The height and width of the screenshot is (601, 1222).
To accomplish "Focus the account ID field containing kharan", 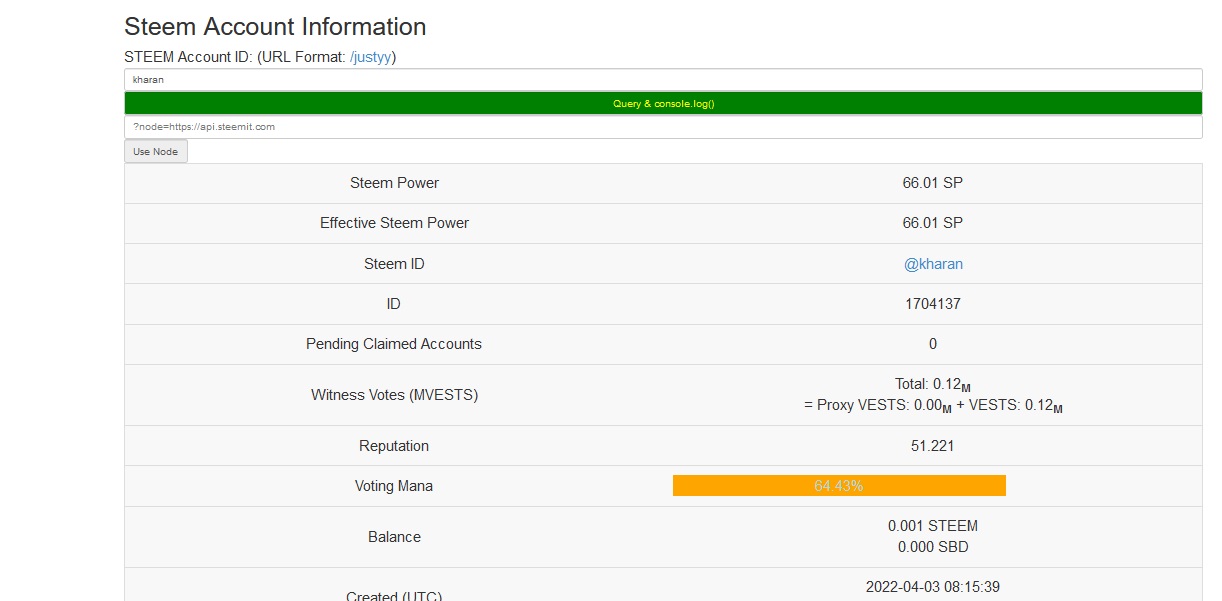I will [663, 79].
